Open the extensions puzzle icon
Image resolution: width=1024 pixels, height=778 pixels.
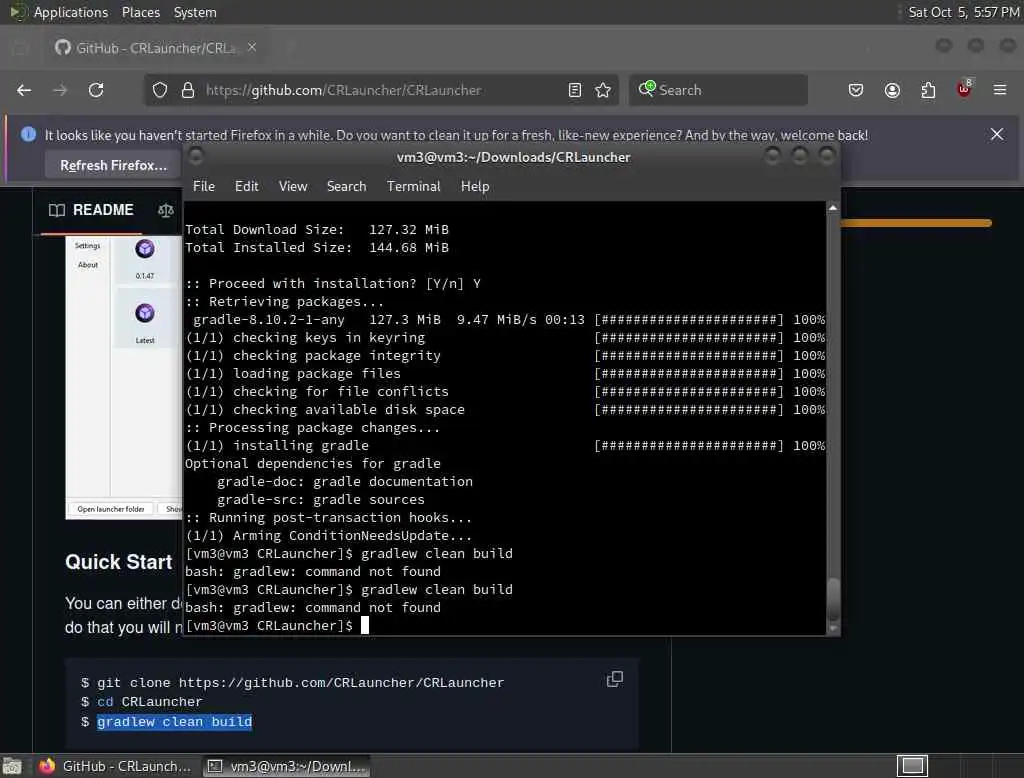coord(928,90)
